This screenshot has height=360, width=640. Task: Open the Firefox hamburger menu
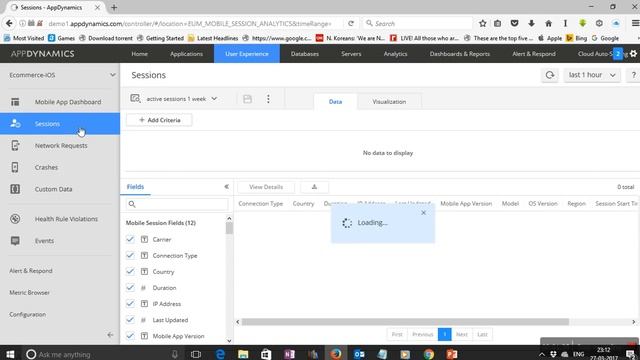tap(635, 23)
